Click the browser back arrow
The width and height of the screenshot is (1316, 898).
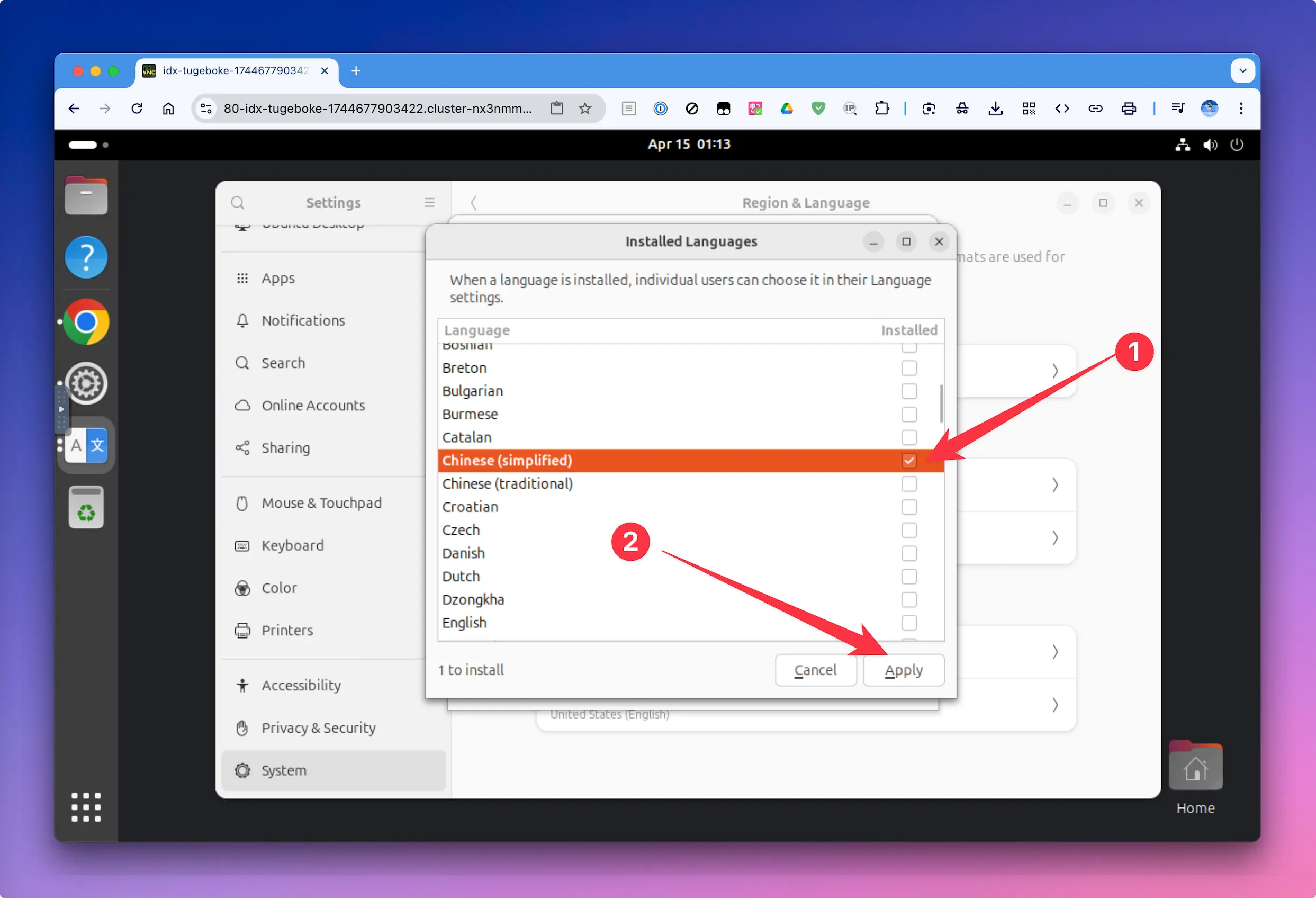[74, 108]
